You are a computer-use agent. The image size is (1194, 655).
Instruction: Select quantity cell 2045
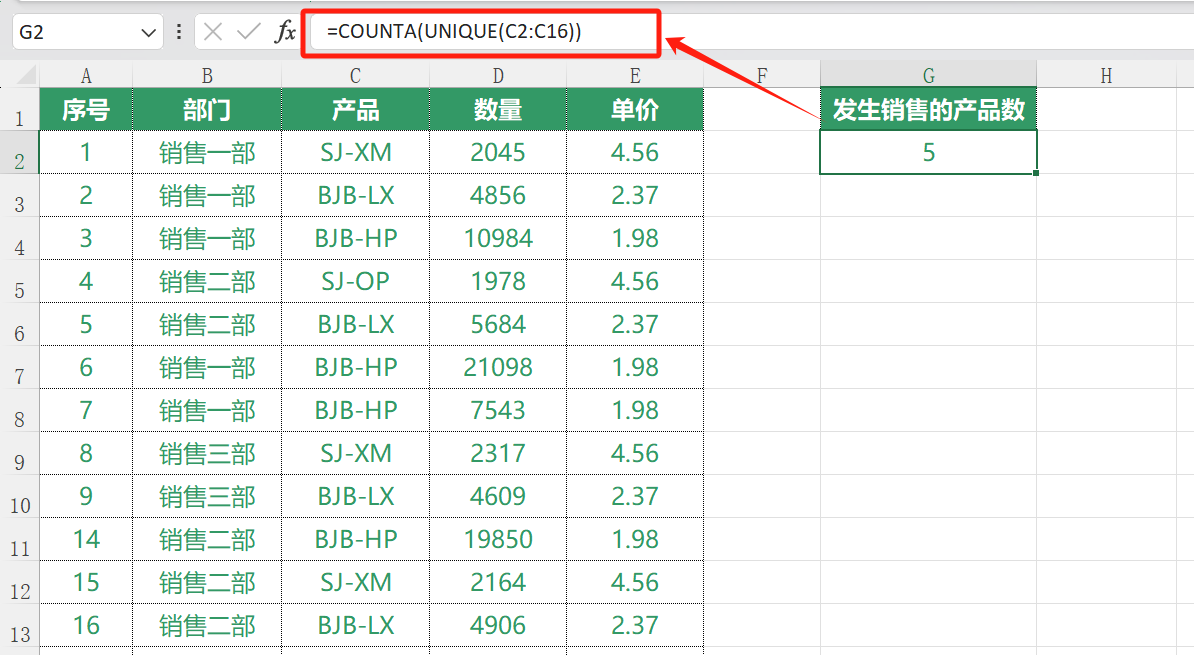click(498, 152)
